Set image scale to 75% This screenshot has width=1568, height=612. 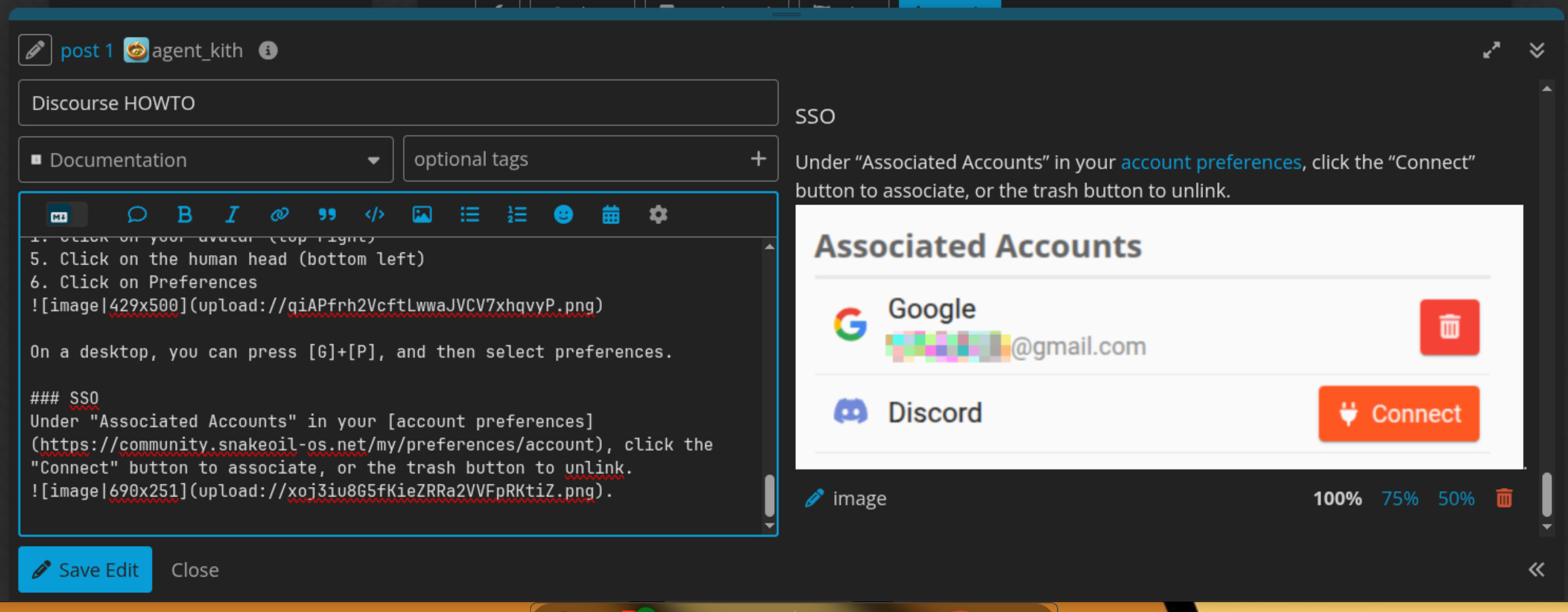click(x=1399, y=499)
